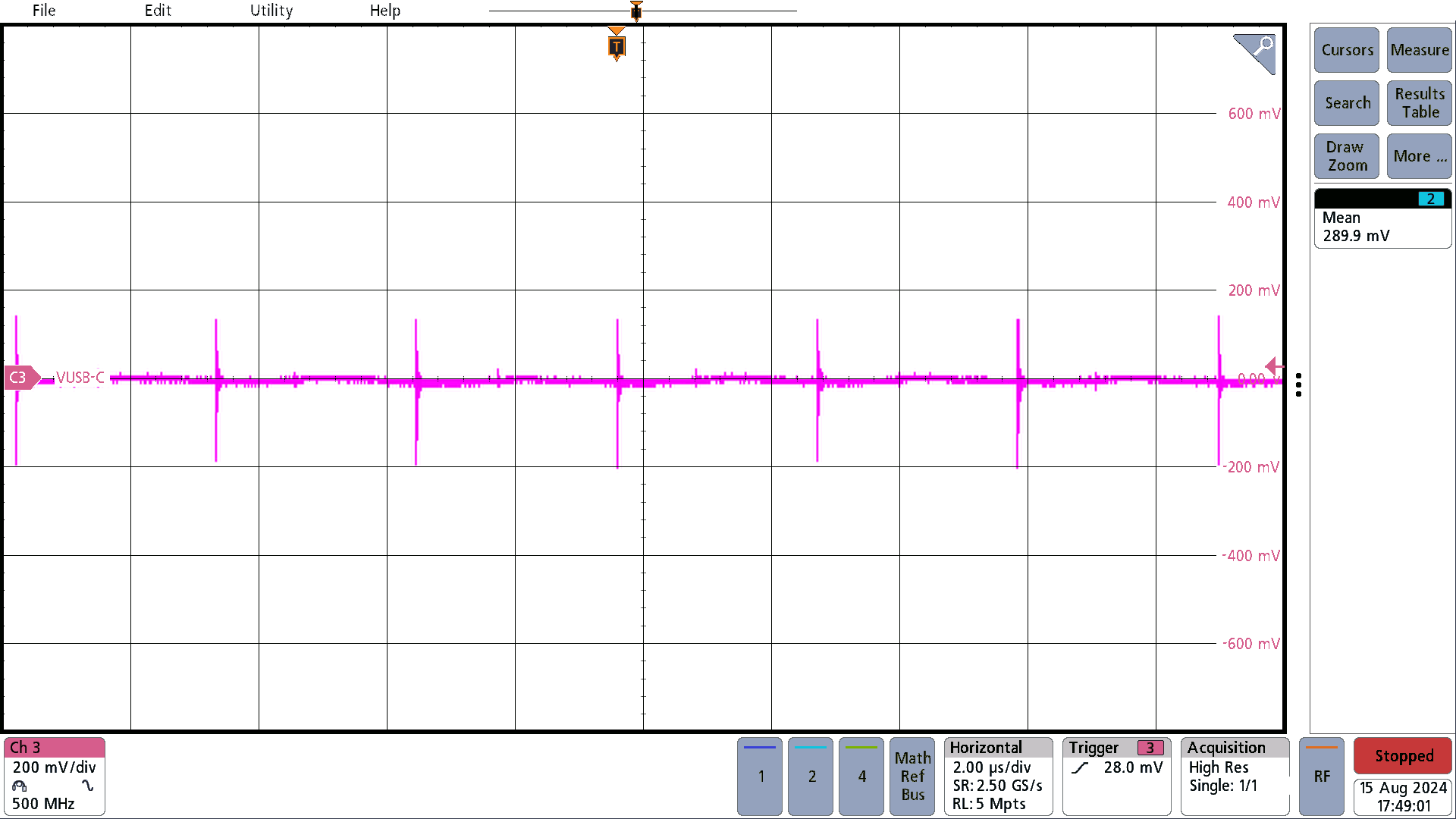Click the RL: 5 Mpts record length text

coord(989,804)
